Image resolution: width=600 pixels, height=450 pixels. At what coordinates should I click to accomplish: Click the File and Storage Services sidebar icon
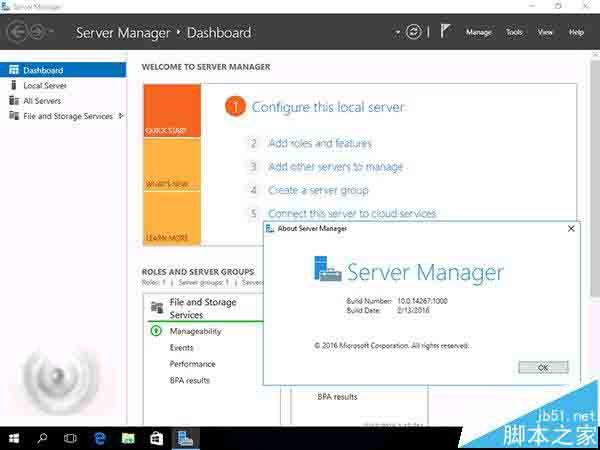tap(14, 116)
